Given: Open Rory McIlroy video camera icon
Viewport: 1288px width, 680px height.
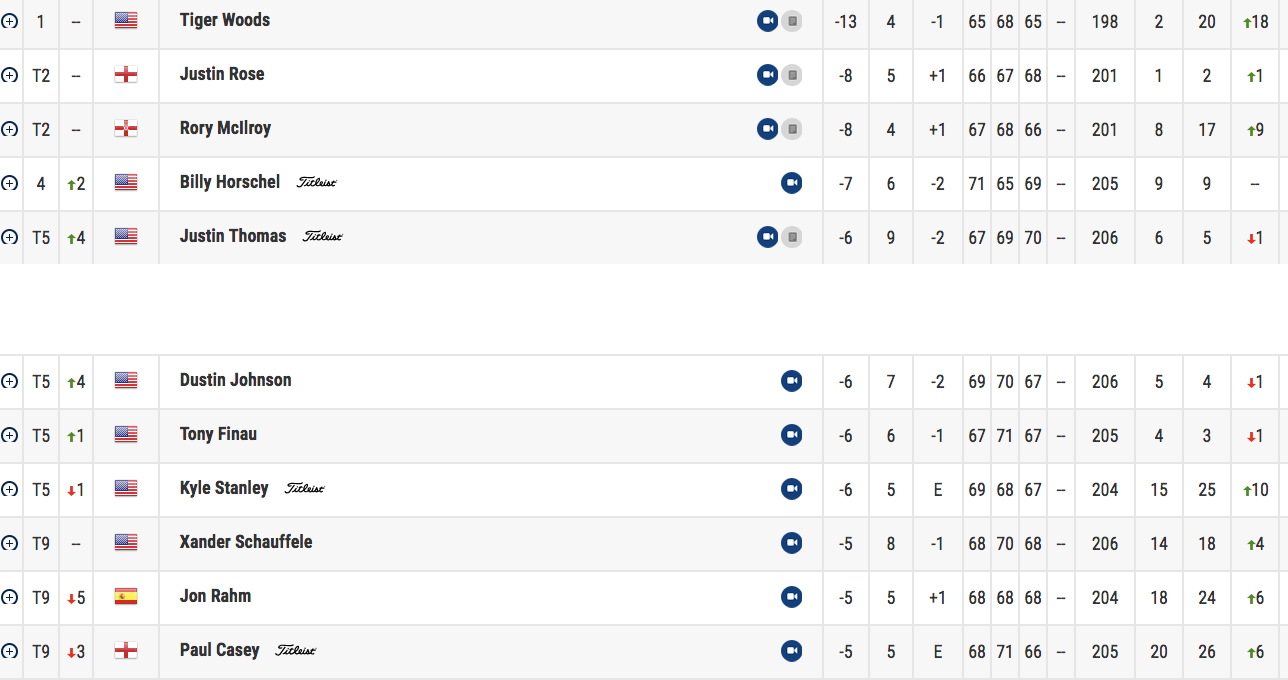Looking at the screenshot, I should click(x=767, y=129).
